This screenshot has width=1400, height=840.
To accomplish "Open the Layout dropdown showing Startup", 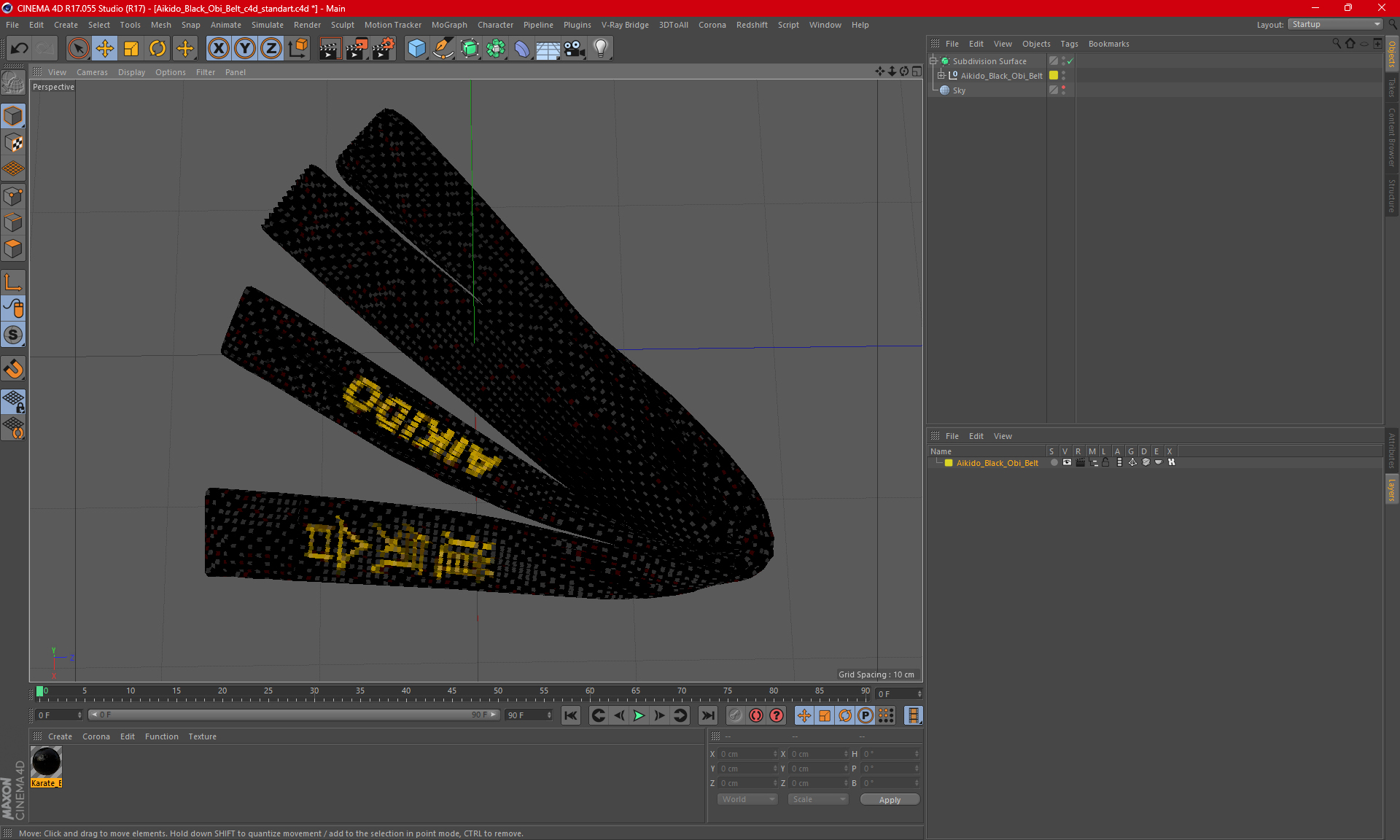I will pyautogui.click(x=1335, y=24).
